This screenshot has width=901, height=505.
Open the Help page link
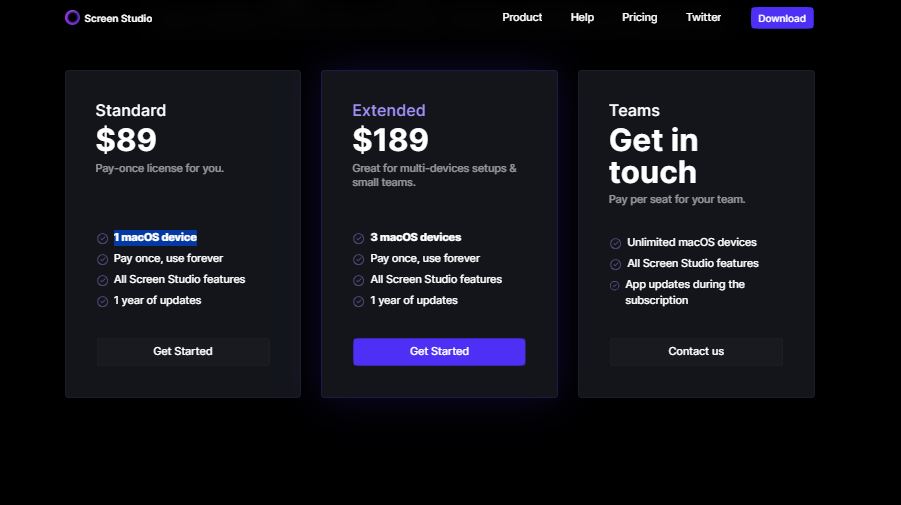[582, 18]
